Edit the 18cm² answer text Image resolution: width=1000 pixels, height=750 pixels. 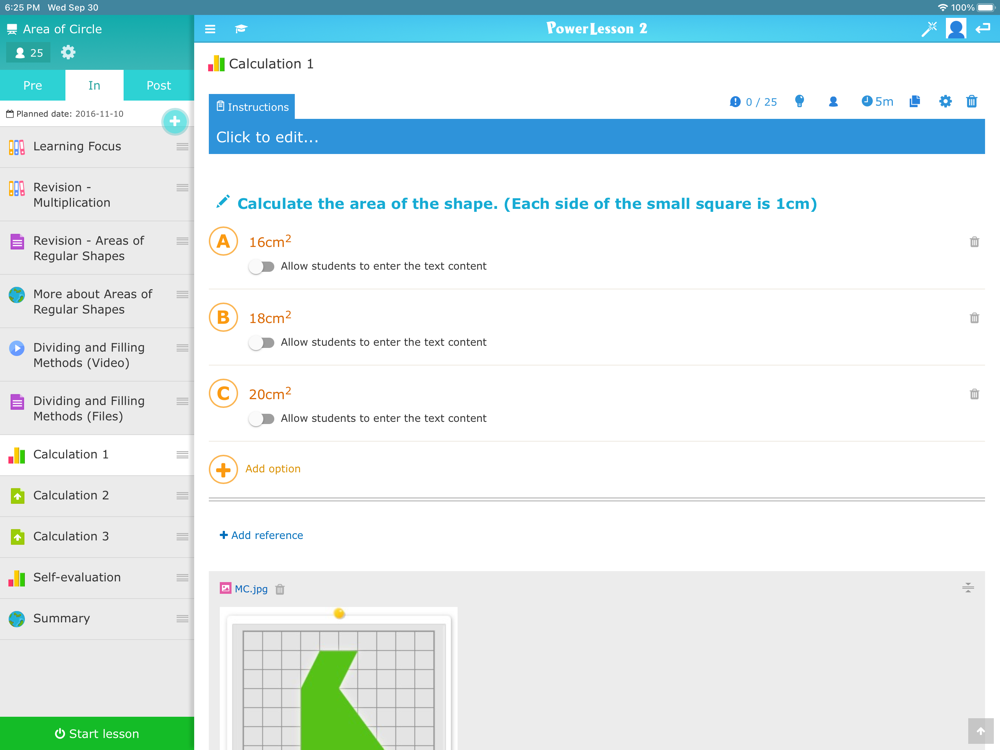tap(270, 317)
